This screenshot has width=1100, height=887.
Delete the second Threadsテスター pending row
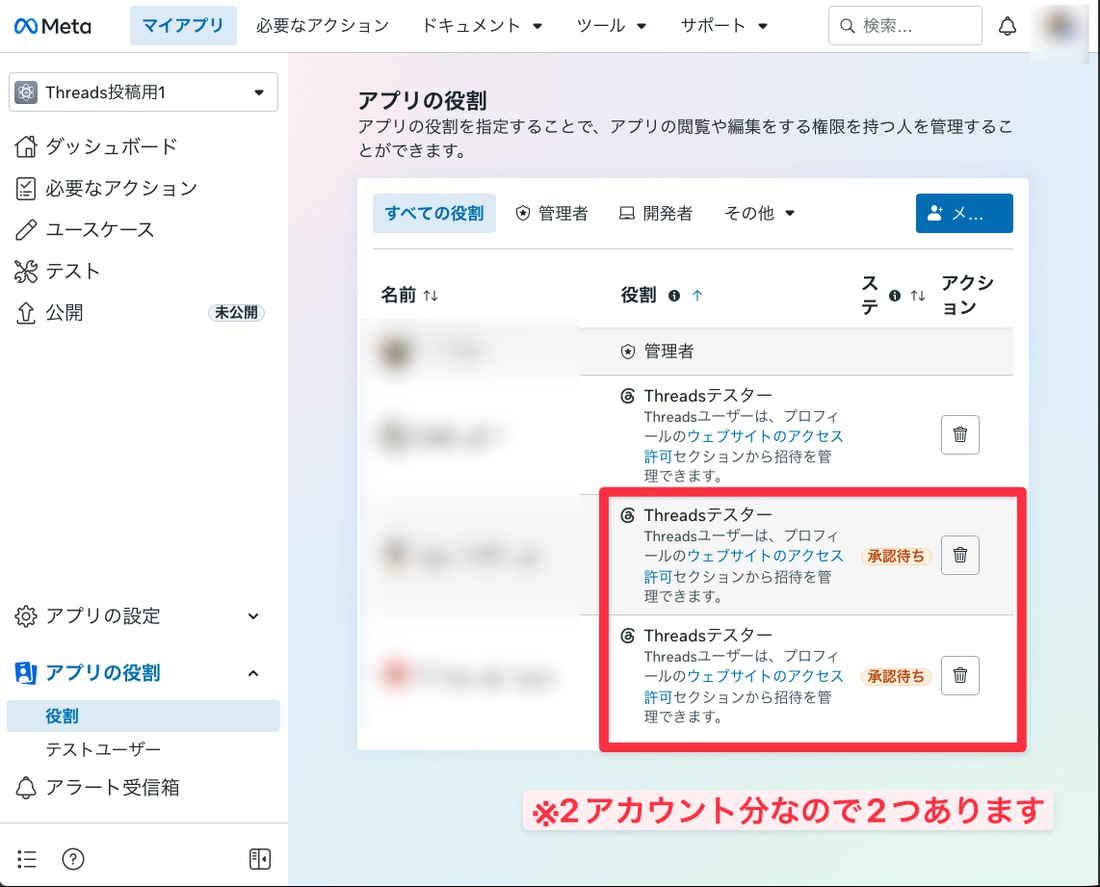(x=960, y=555)
